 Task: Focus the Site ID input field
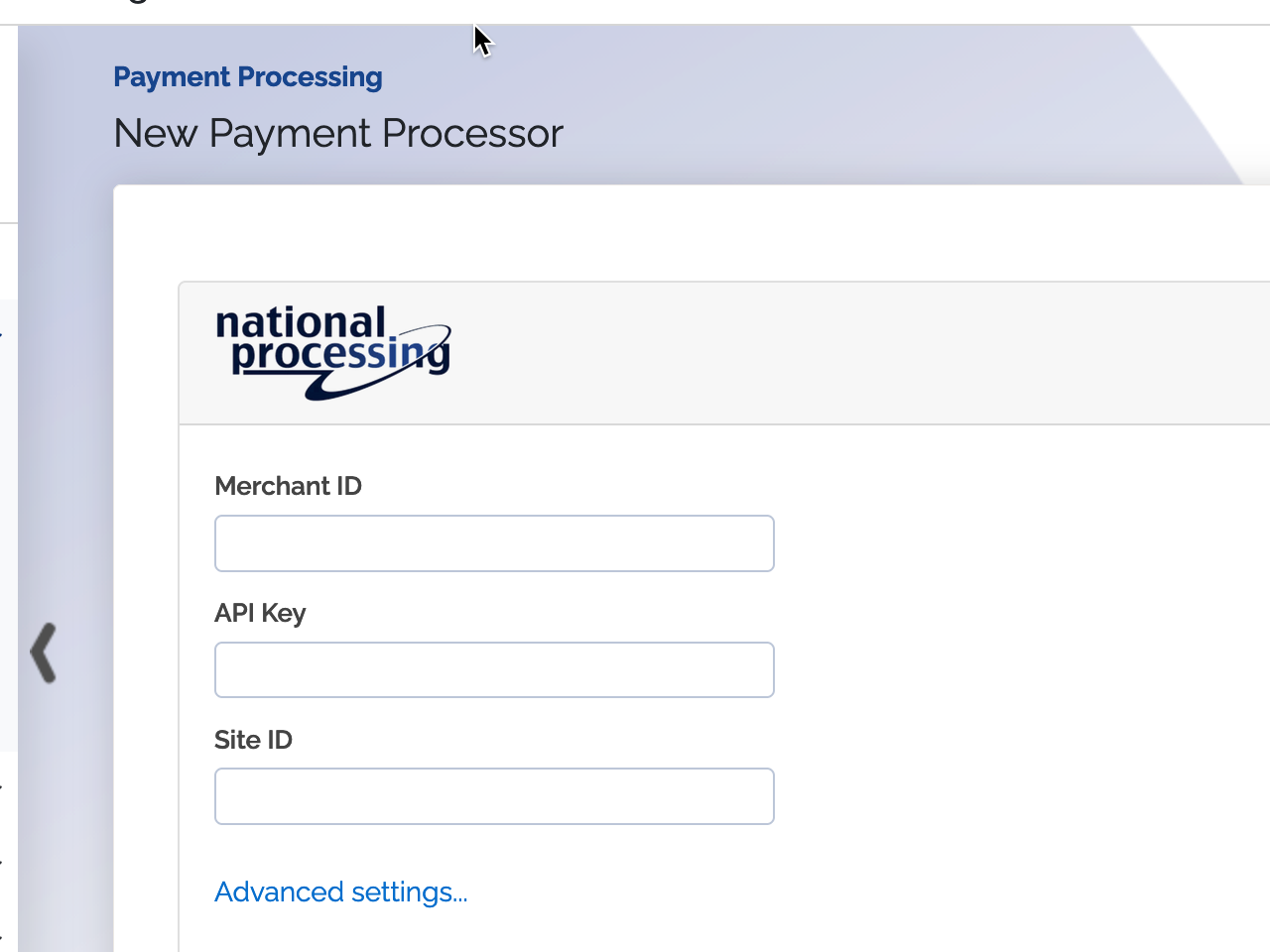pos(494,796)
